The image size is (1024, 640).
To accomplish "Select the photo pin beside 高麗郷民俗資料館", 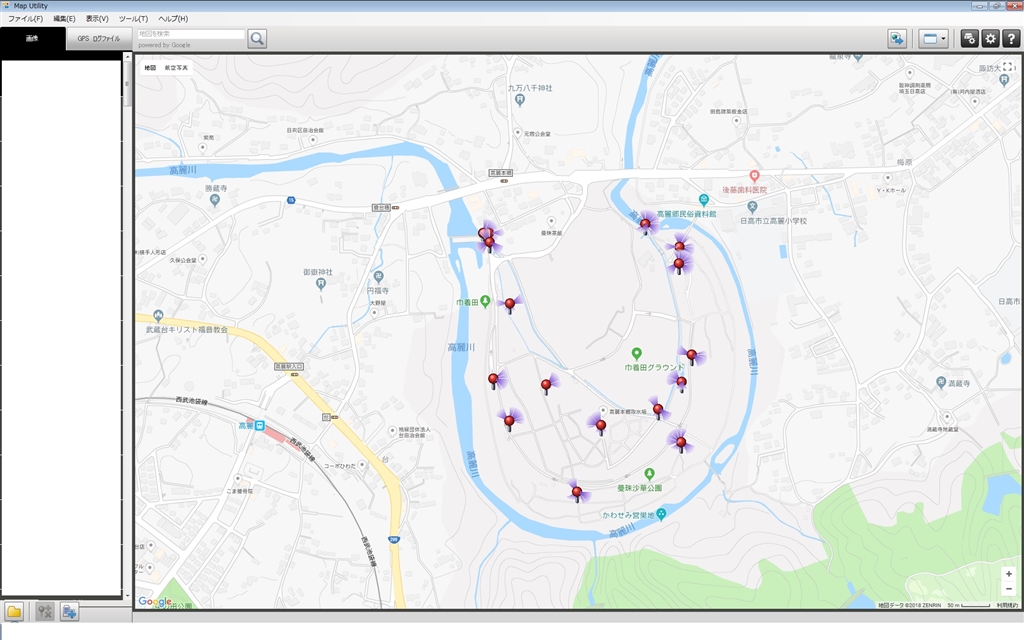I will tap(645, 225).
